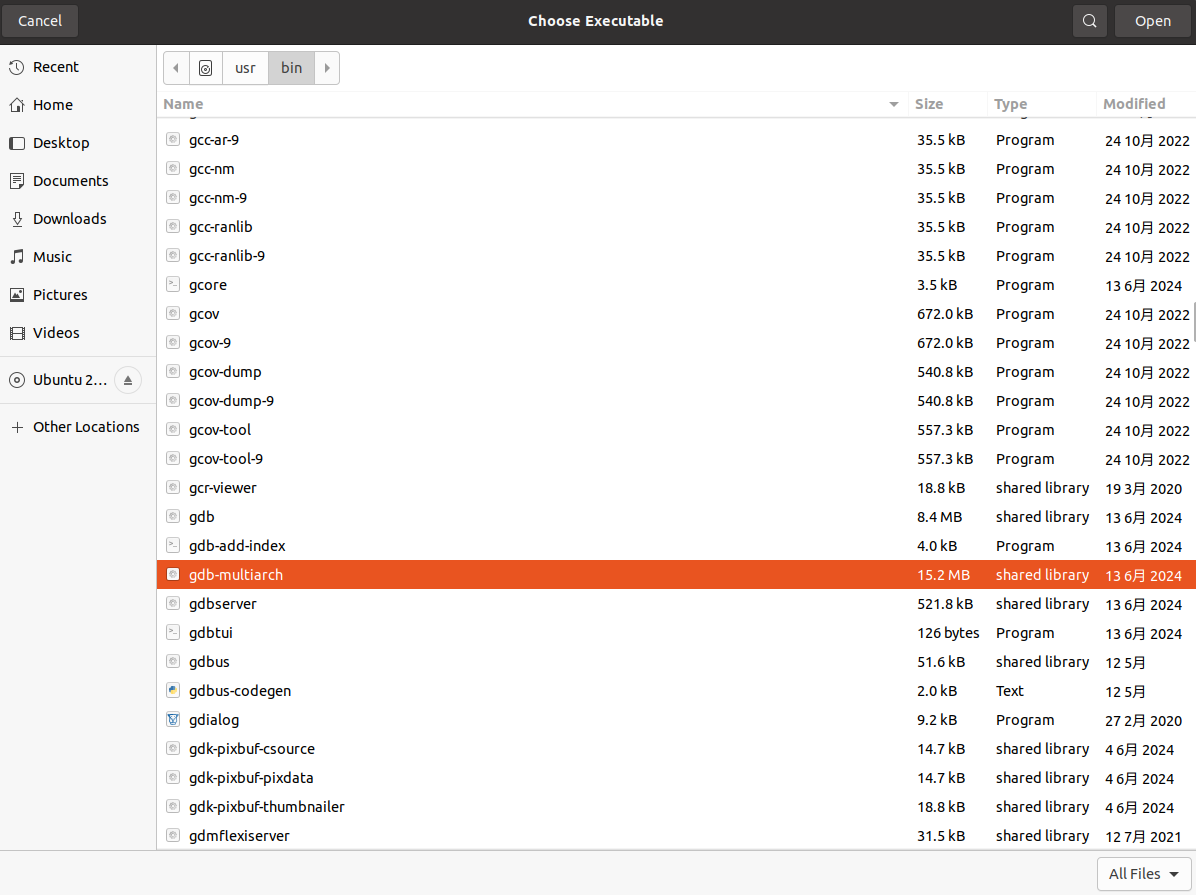Cancel the Choose Executable dialog

(x=40, y=21)
